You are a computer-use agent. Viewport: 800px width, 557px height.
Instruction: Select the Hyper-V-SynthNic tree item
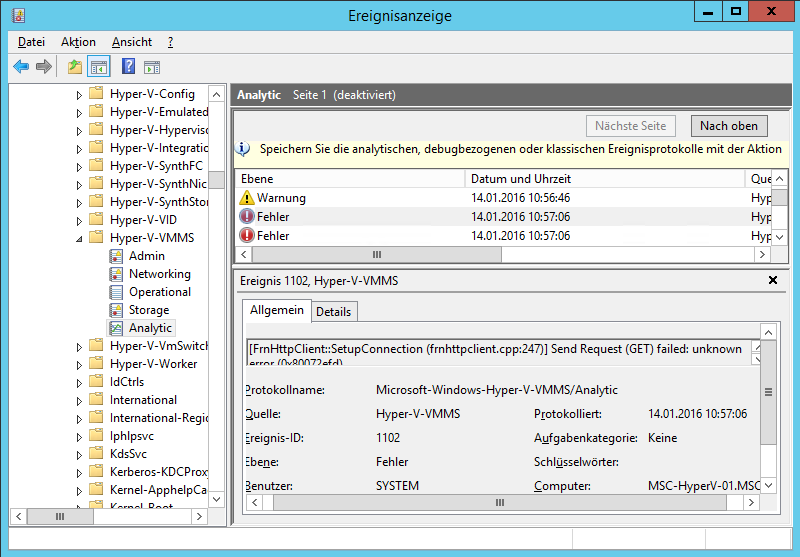pyautogui.click(x=158, y=184)
